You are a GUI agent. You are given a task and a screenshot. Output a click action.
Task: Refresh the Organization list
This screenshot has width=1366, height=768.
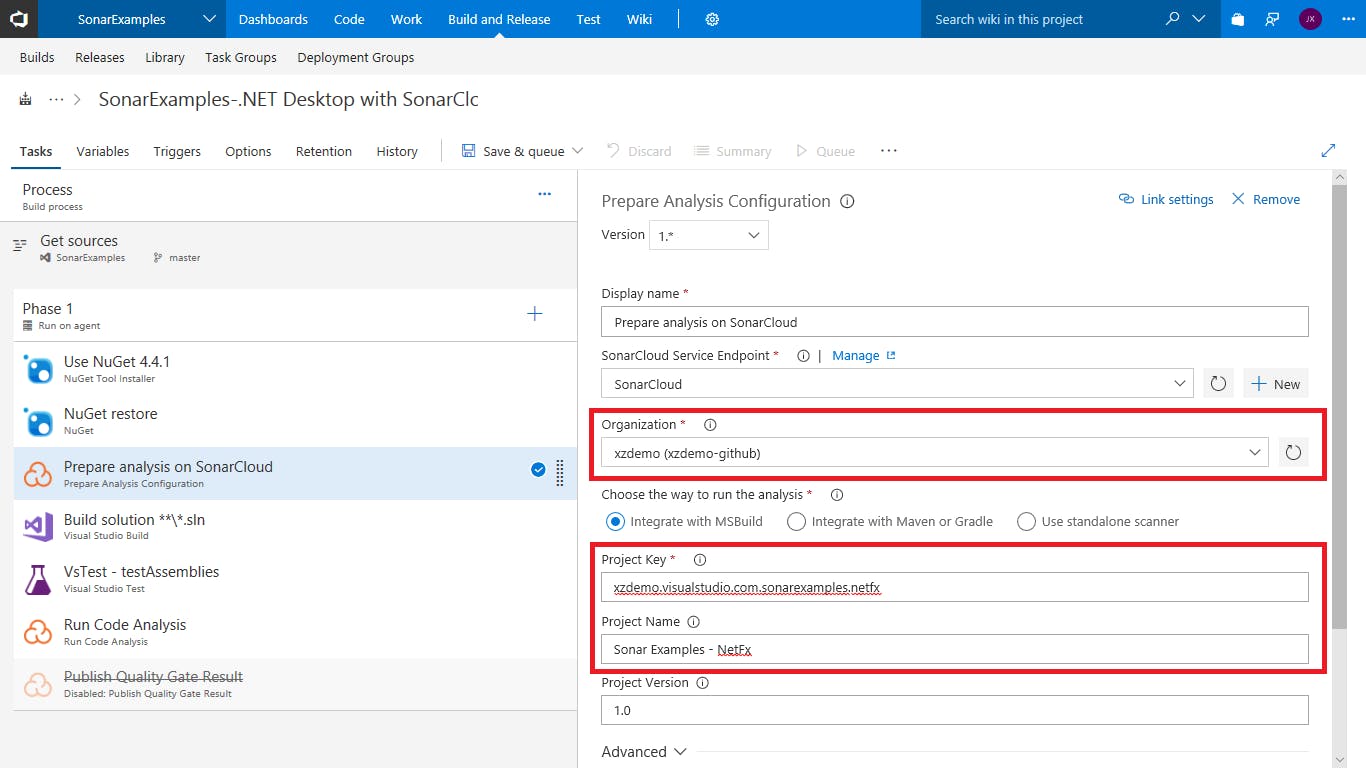pyautogui.click(x=1293, y=453)
